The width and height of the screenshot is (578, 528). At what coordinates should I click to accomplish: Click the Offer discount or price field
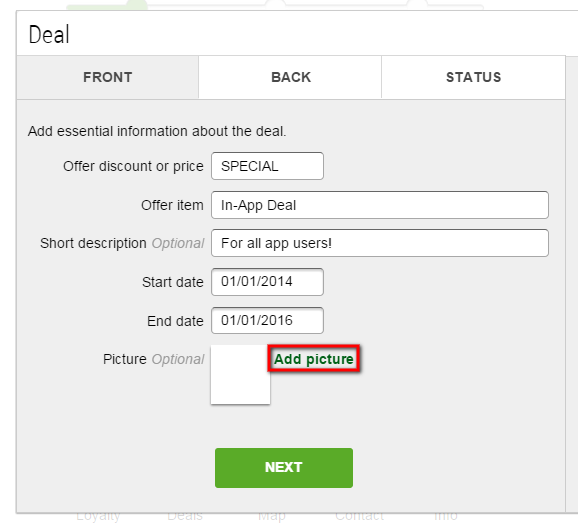tap(267, 166)
